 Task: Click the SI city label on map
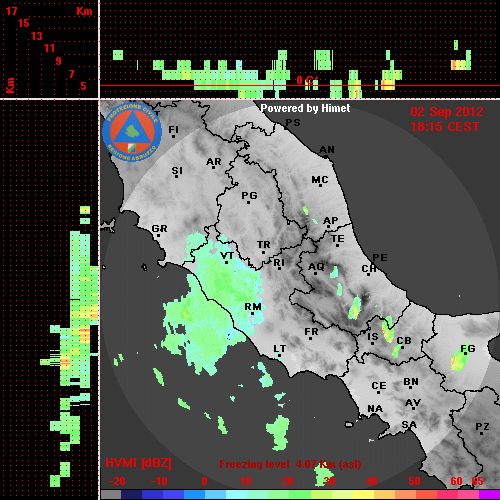177,171
